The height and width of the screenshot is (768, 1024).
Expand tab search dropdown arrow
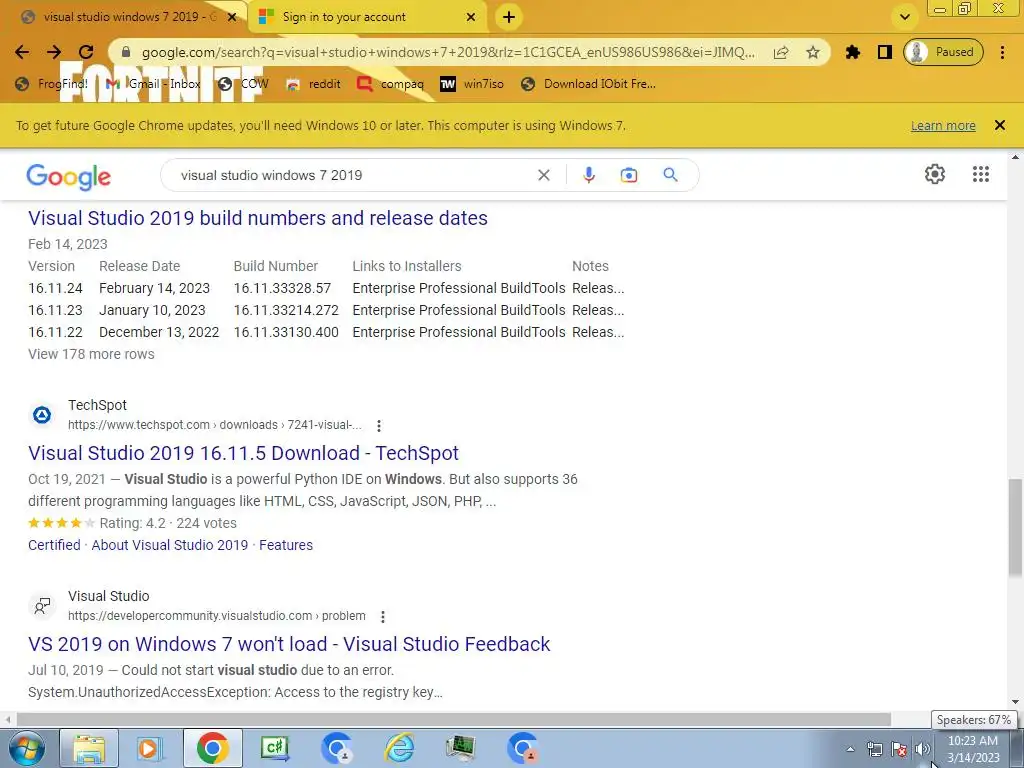[x=904, y=17]
